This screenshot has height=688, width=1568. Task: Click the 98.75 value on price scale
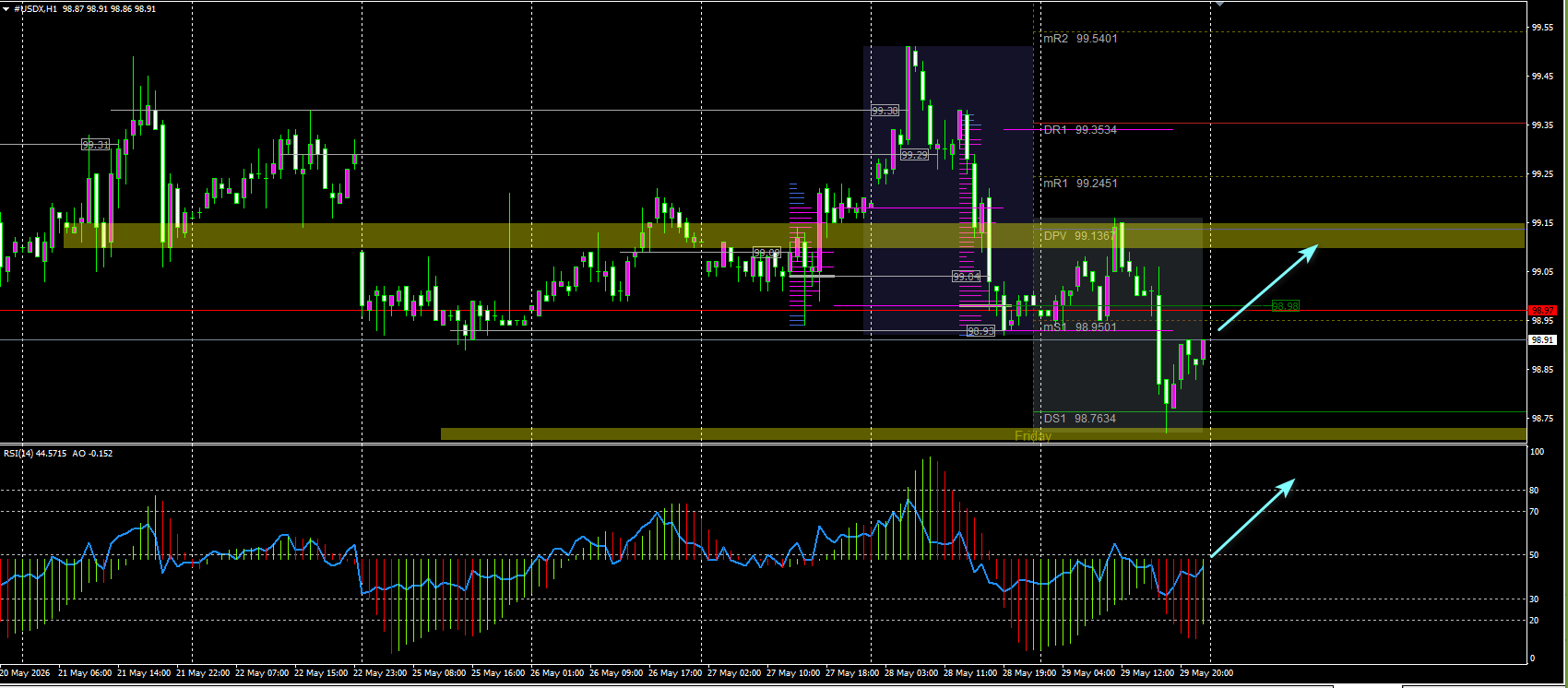pyautogui.click(x=1542, y=419)
